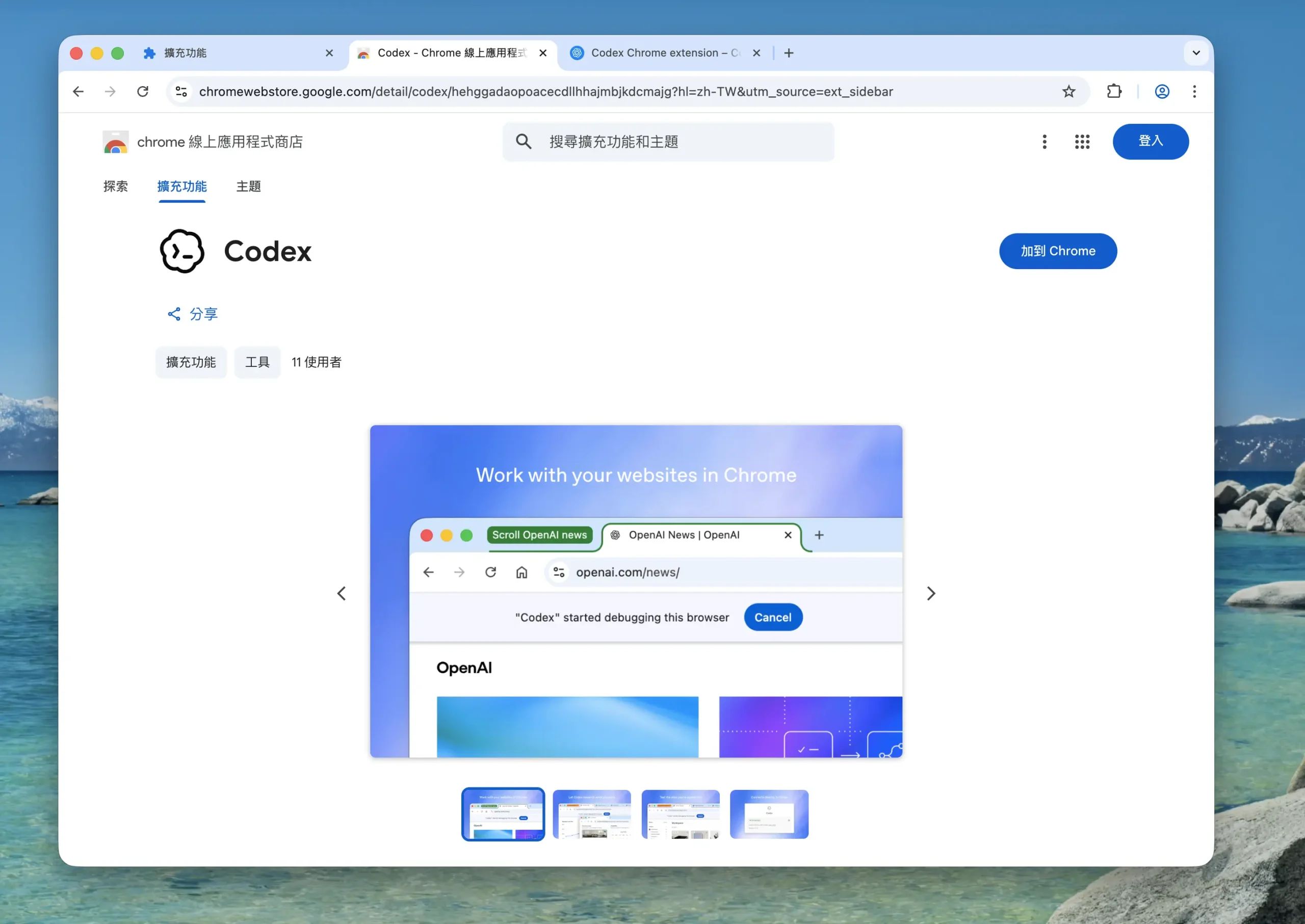
Task: Click the 擴充功能 category chip
Action: click(191, 362)
